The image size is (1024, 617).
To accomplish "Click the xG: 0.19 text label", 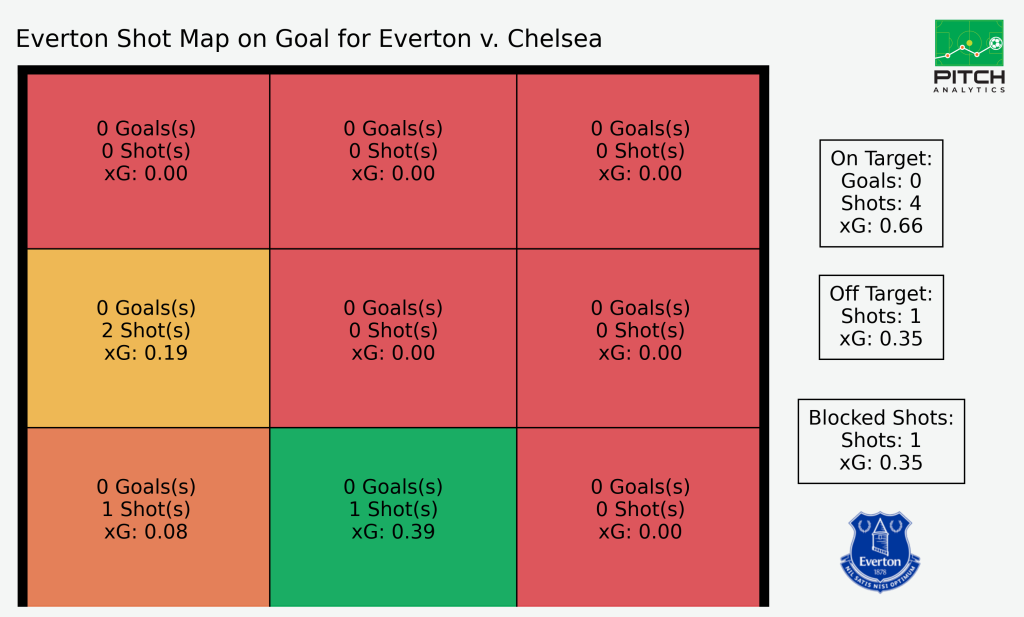I will point(146,353).
